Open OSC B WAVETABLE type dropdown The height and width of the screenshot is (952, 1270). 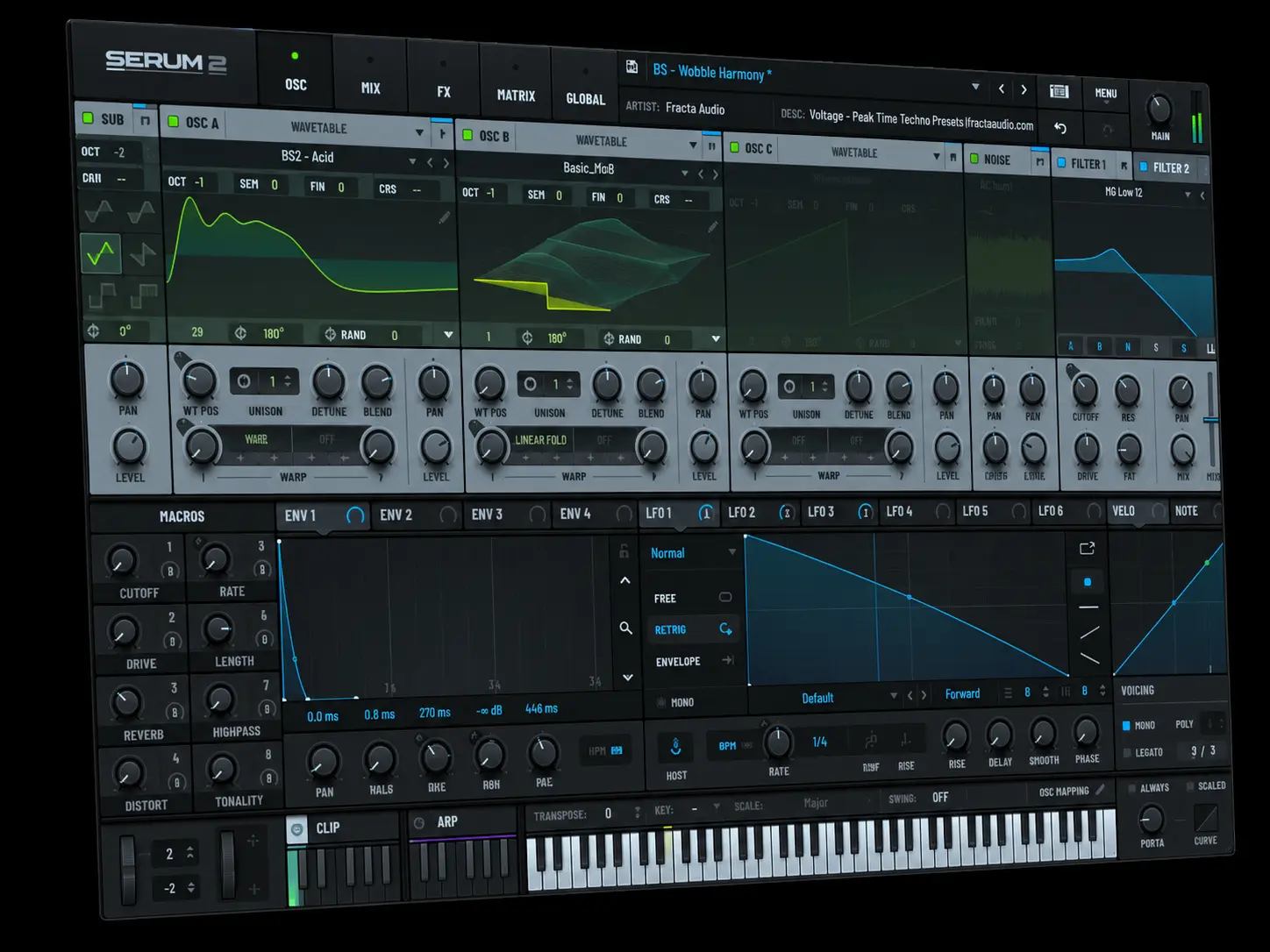693,145
